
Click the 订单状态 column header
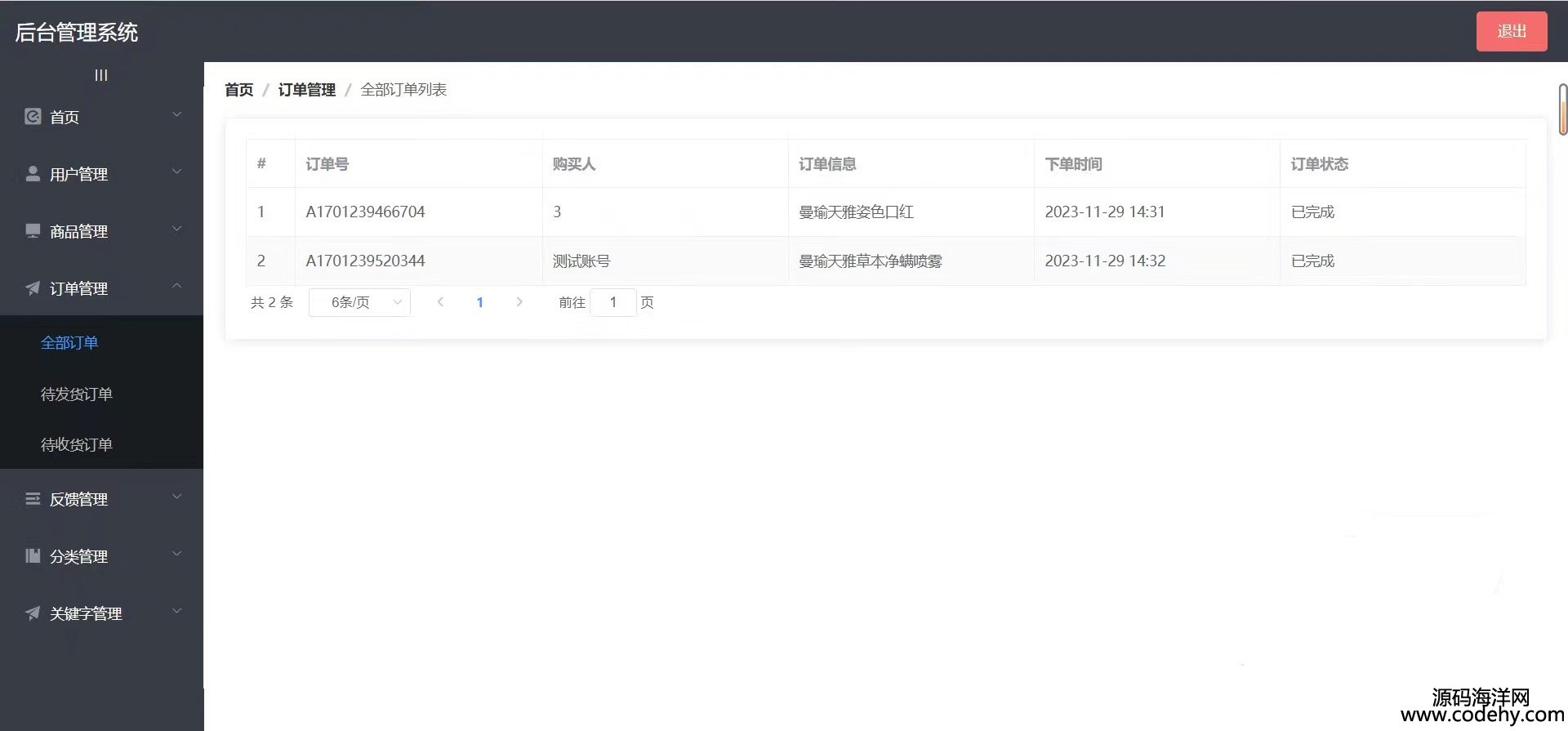1320,164
